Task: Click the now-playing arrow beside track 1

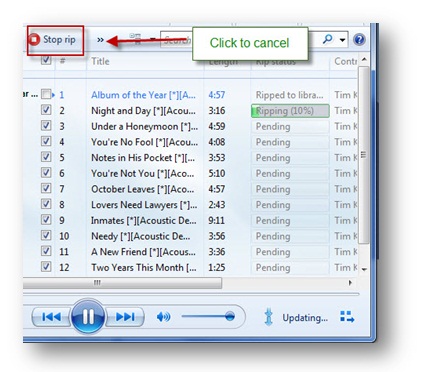Action: click(x=53, y=95)
